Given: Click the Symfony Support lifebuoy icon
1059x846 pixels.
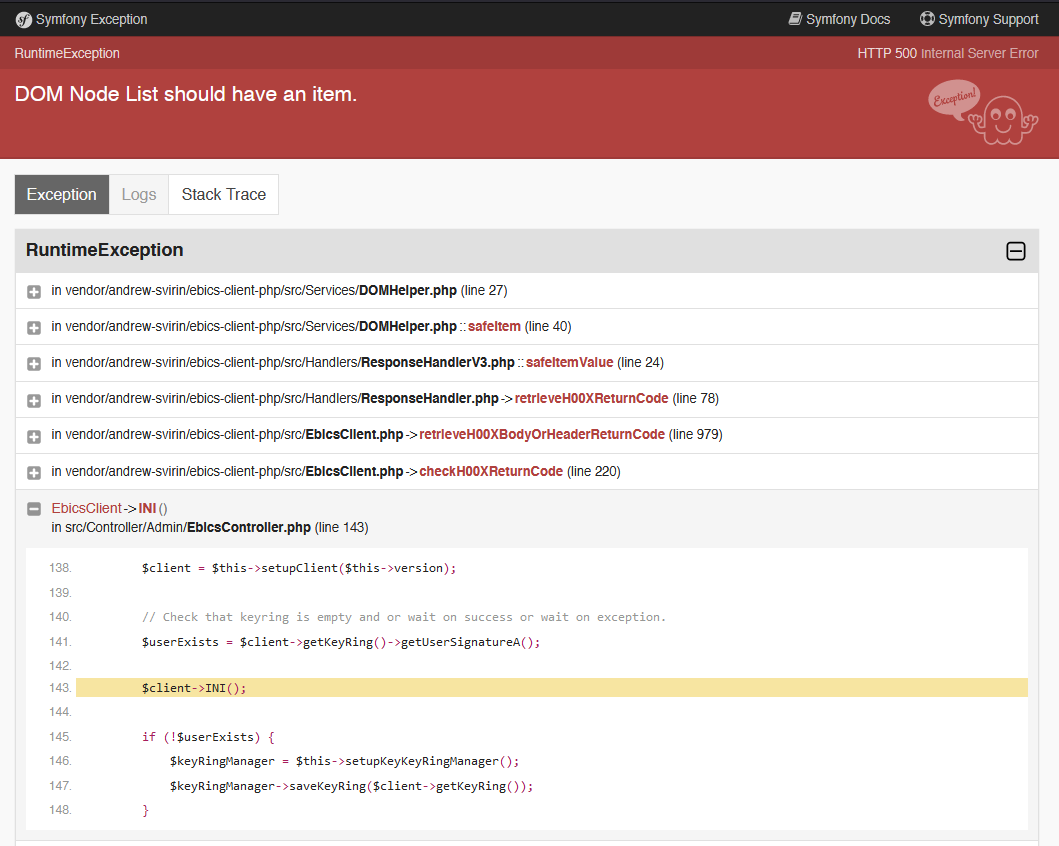Looking at the screenshot, I should (927, 19).
